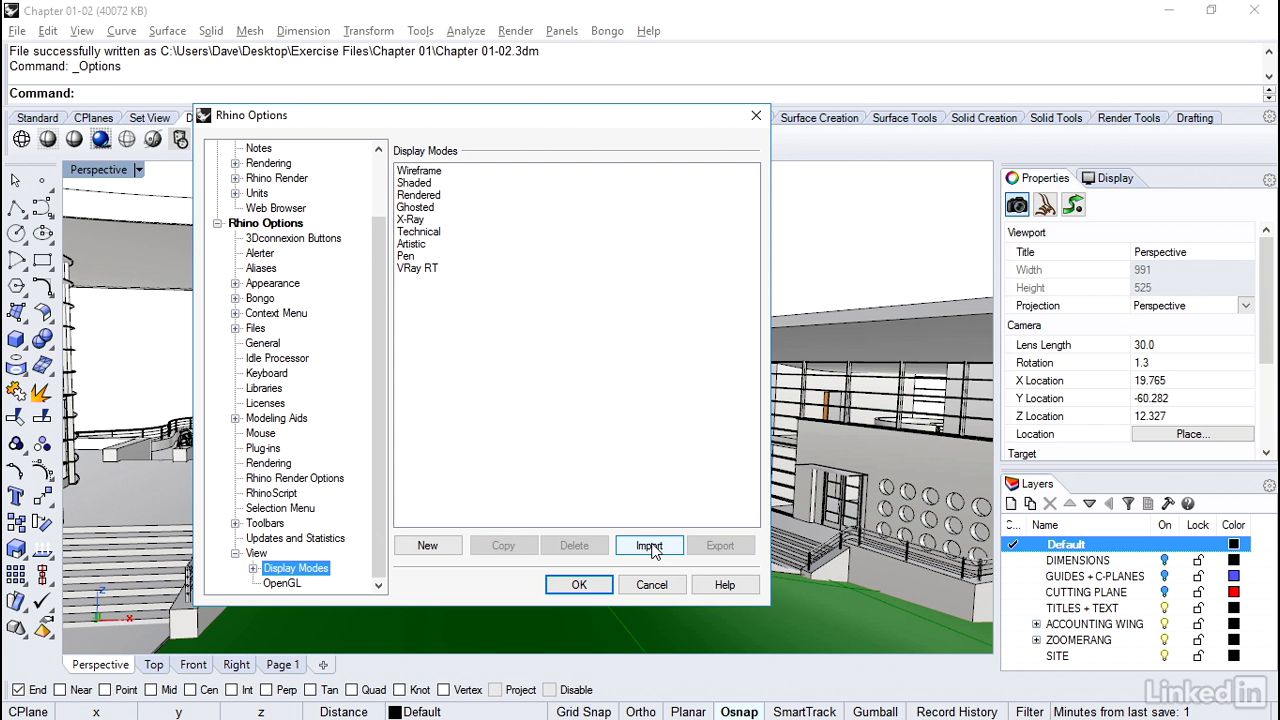
Task: Click the filter funnel icon in Layers toolbar
Action: [x=1128, y=504]
